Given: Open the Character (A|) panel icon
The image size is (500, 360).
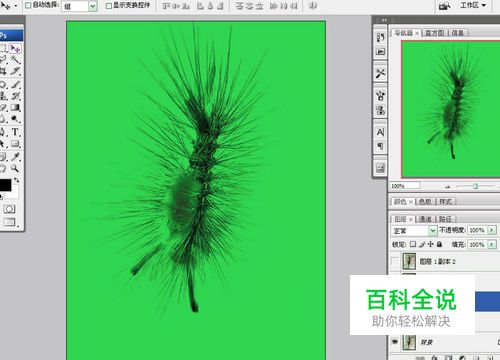Looking at the screenshot, I should (380, 133).
